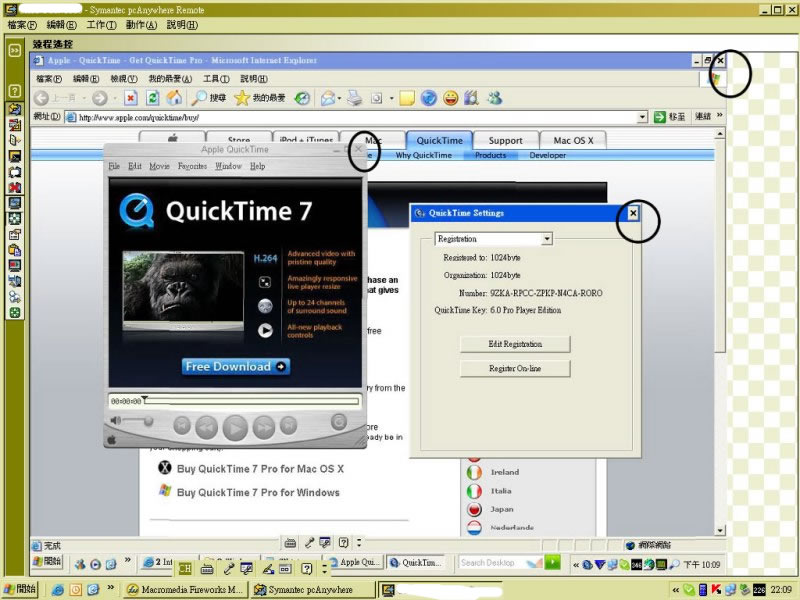Select Italia country link
This screenshot has height=600, width=800.
[501, 491]
